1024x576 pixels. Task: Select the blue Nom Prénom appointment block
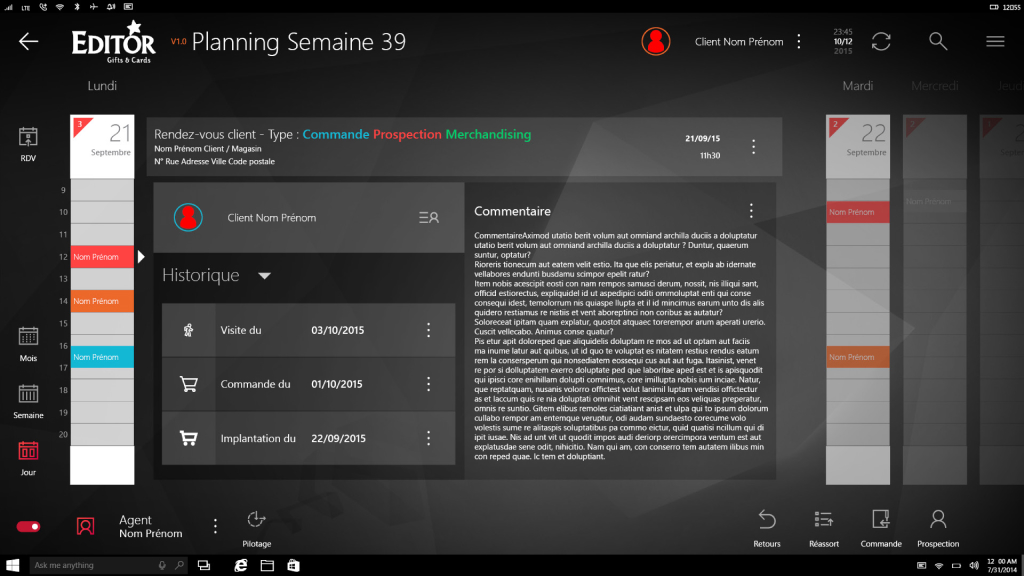pyautogui.click(x=102, y=357)
